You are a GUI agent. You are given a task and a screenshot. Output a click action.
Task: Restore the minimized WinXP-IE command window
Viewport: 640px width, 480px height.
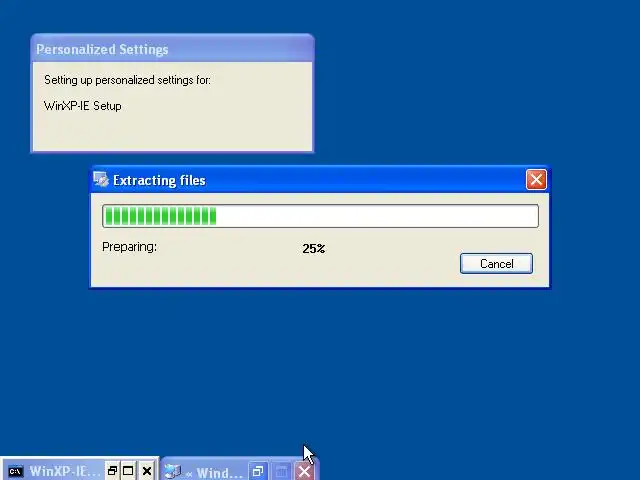[x=112, y=471]
